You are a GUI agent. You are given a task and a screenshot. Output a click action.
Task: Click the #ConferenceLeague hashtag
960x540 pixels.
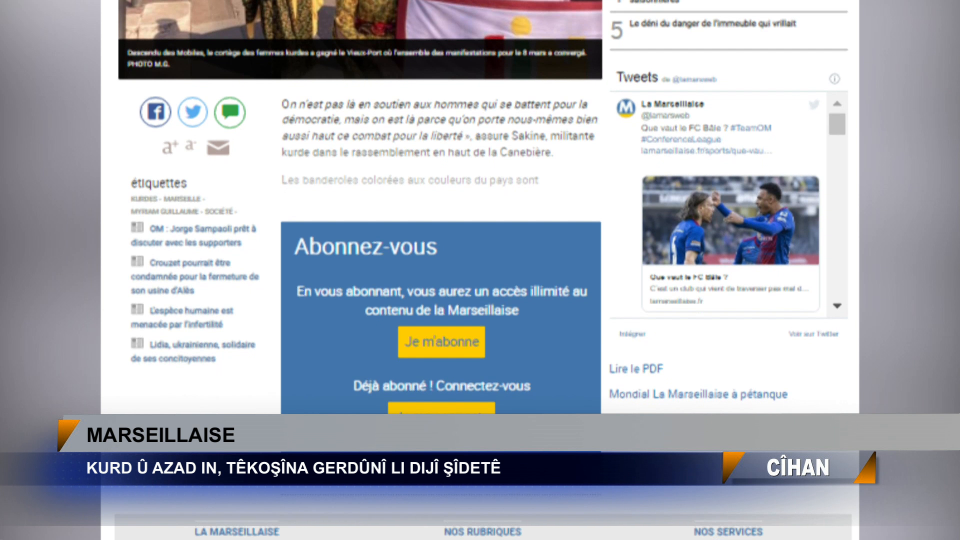click(x=681, y=140)
